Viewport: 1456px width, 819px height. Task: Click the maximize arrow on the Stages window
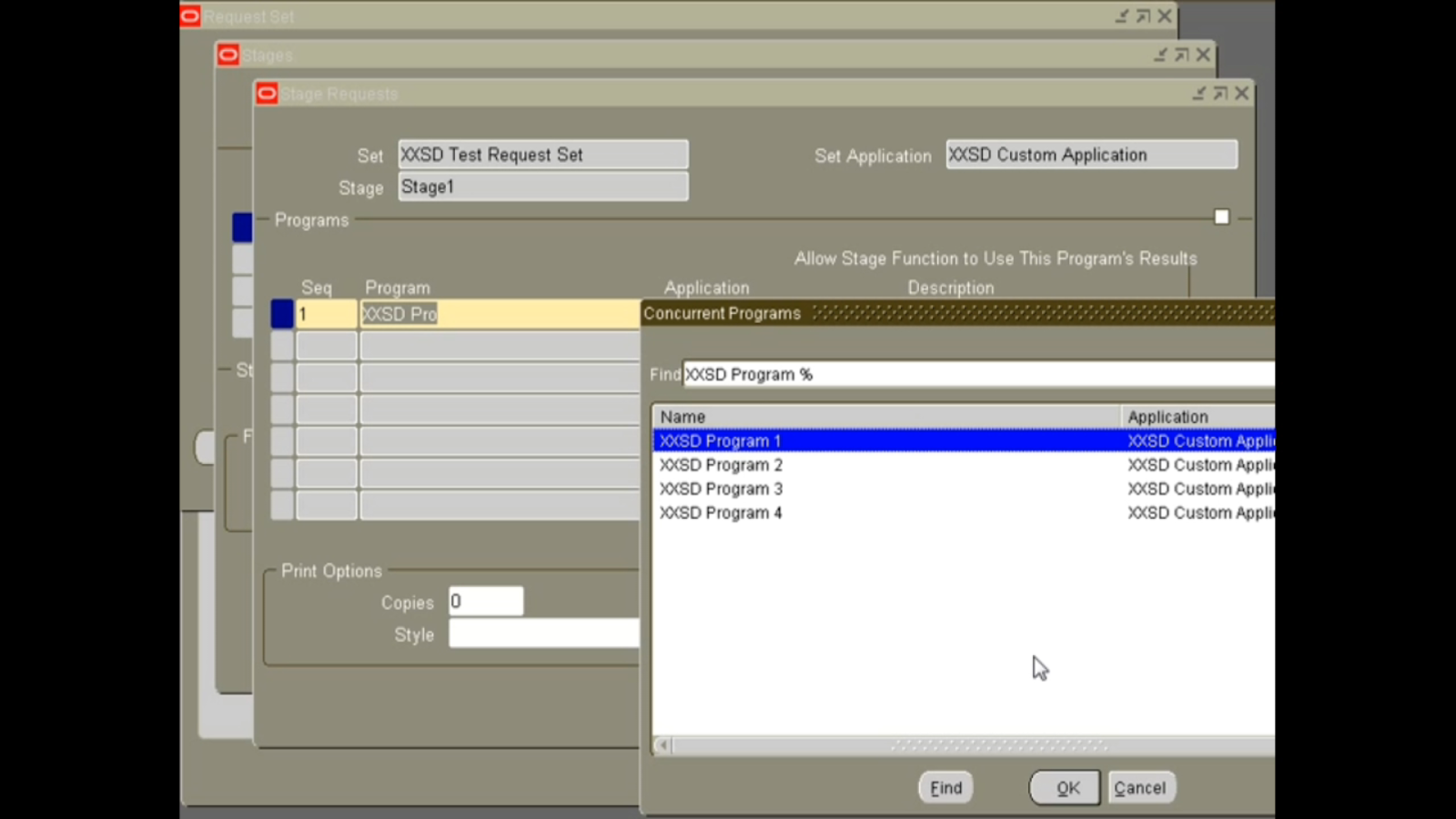(x=1181, y=55)
